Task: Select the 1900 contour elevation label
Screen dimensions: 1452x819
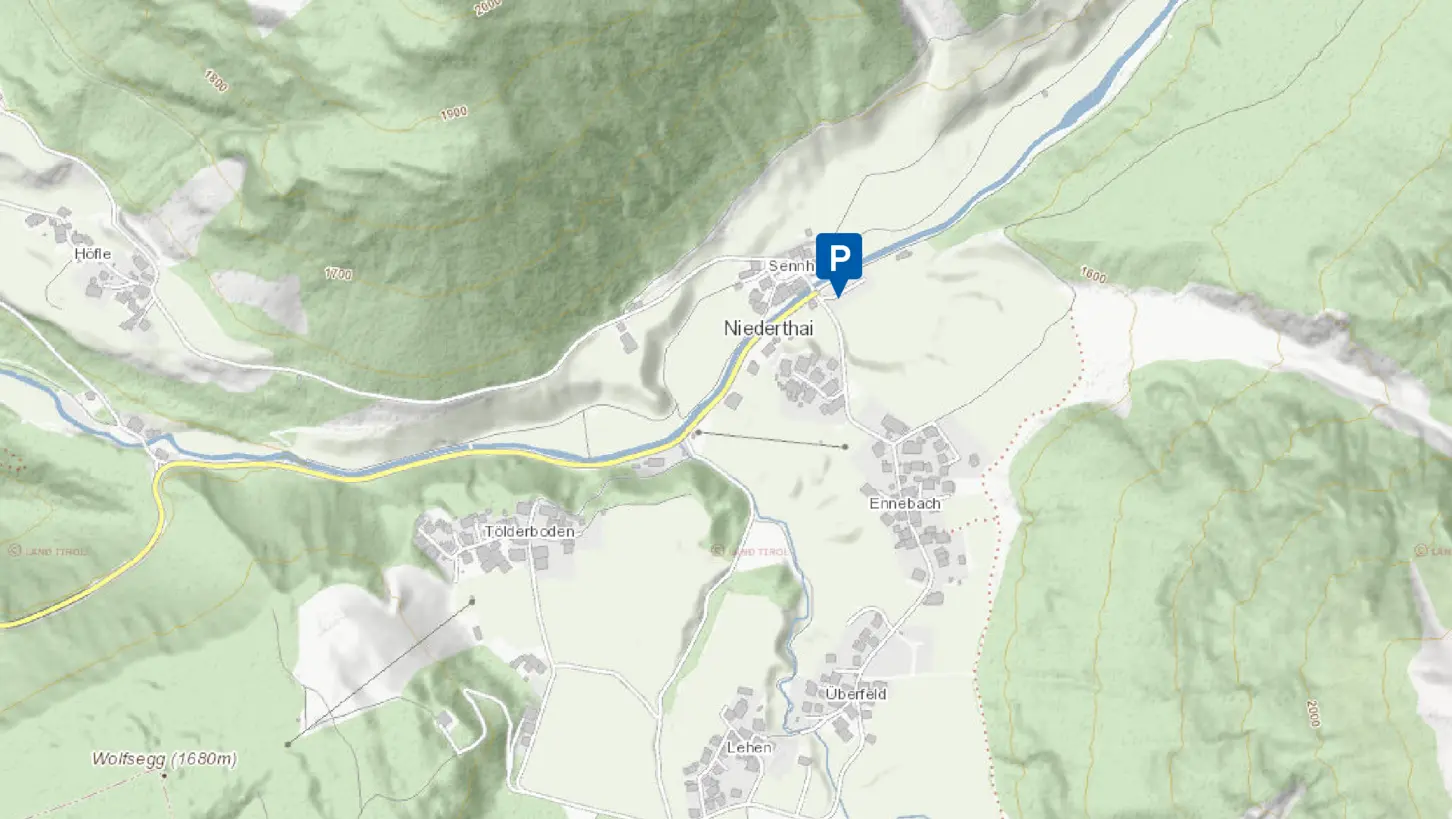Action: click(453, 113)
